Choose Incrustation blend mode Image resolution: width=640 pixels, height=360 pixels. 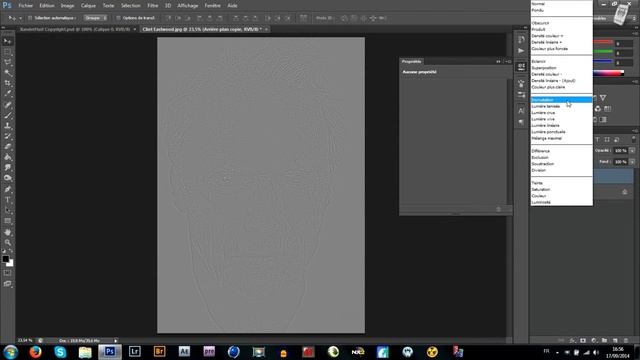tap(561, 100)
